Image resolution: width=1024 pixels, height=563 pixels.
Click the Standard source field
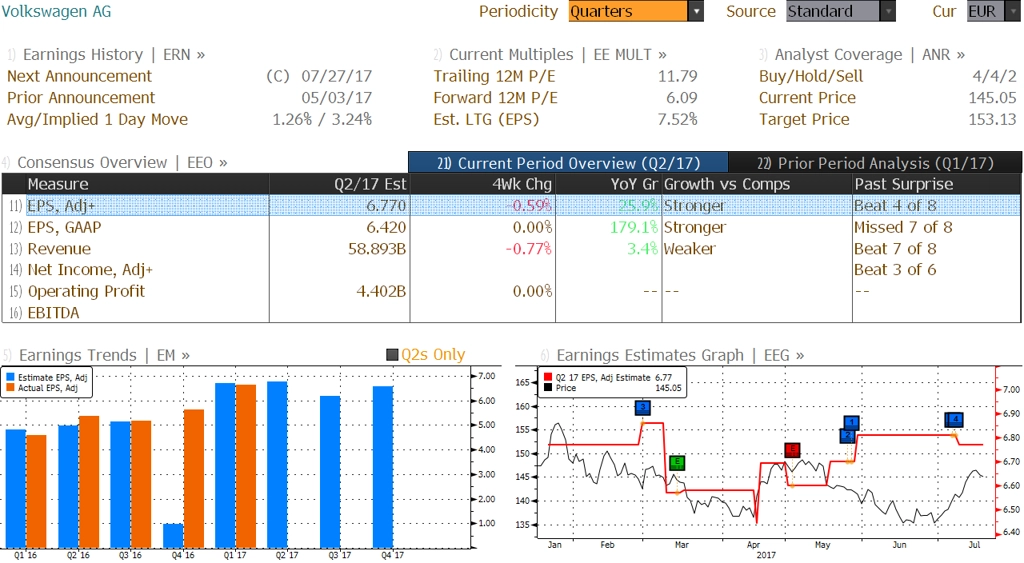coord(833,12)
